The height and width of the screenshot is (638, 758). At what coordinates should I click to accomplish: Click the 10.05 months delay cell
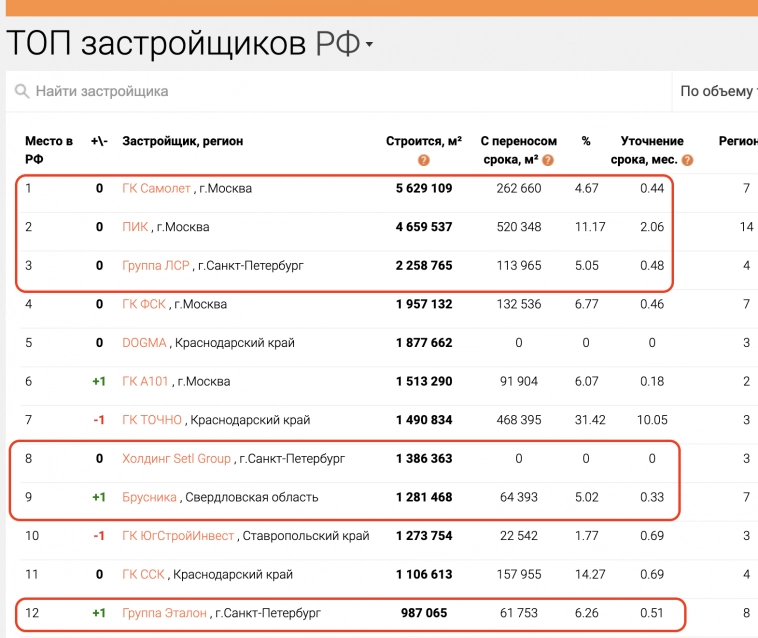coord(652,420)
